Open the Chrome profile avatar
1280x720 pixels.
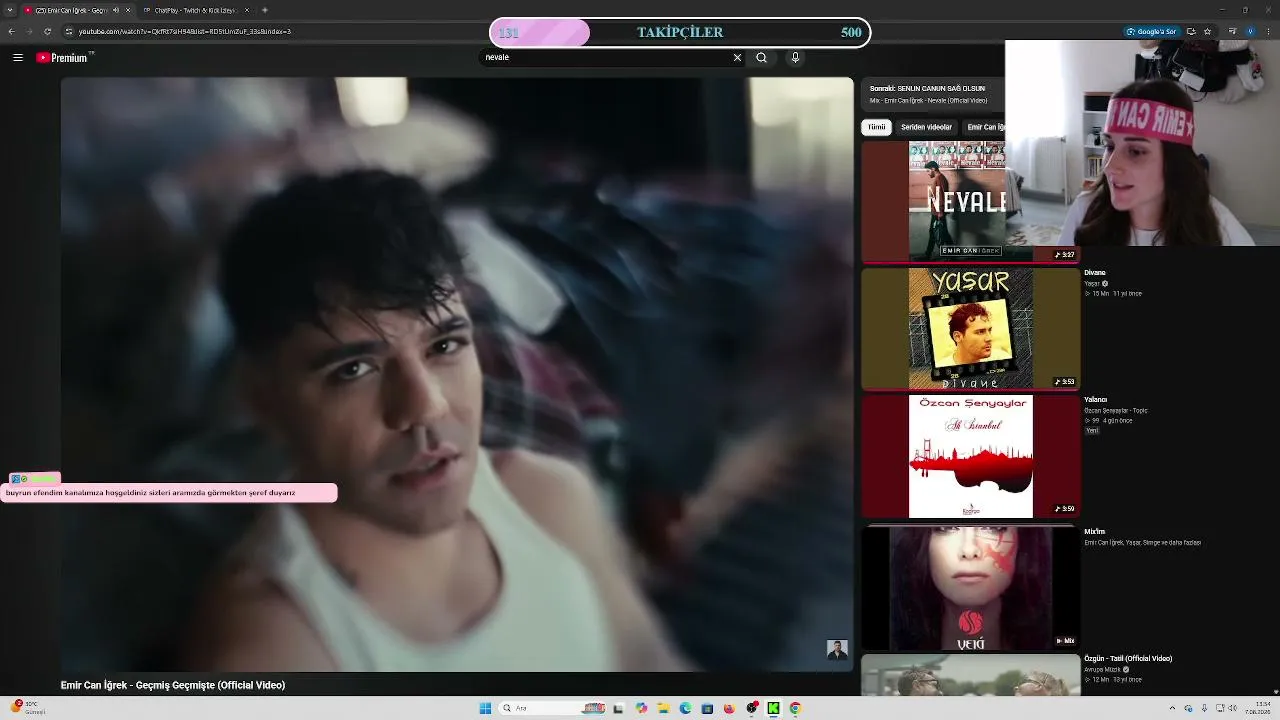pyautogui.click(x=1250, y=31)
